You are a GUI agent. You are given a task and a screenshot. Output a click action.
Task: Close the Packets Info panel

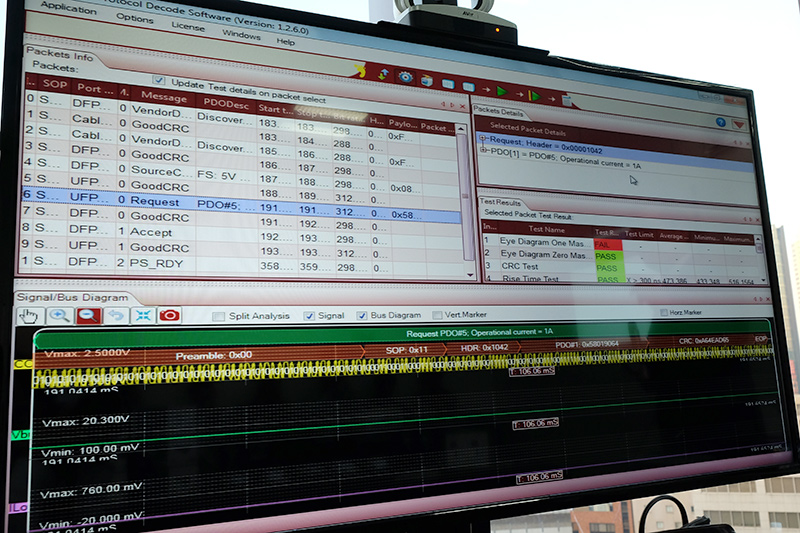(462, 107)
